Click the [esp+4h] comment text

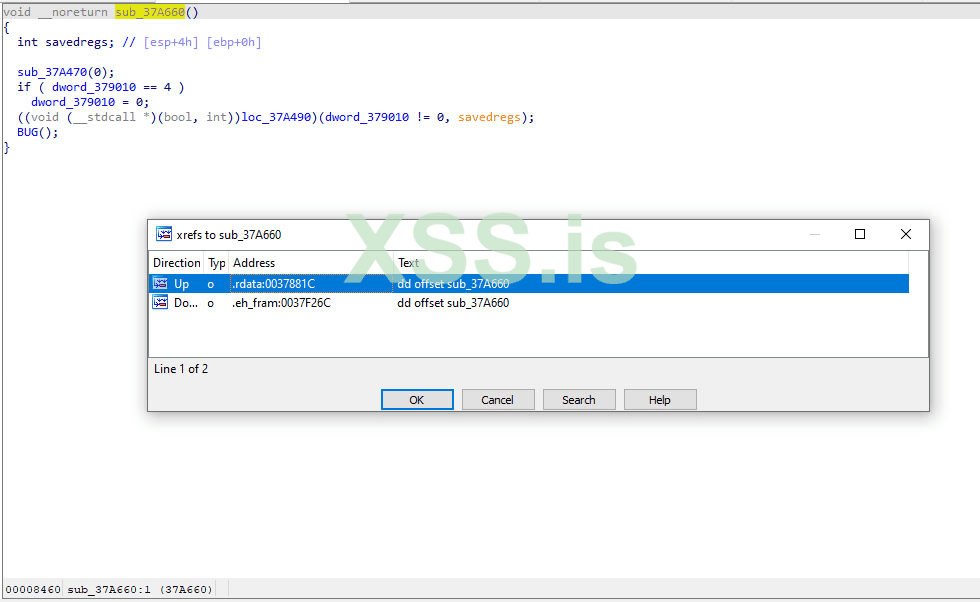tap(171, 42)
